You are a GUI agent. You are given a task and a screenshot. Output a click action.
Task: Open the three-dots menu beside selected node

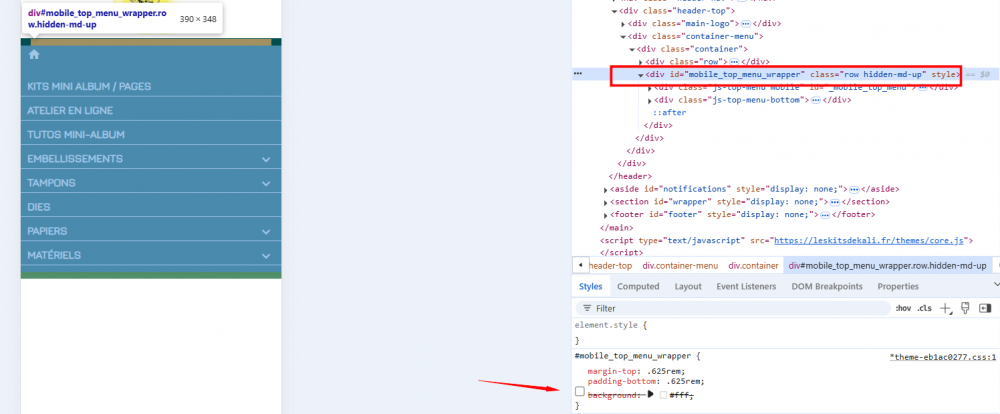coord(578,74)
